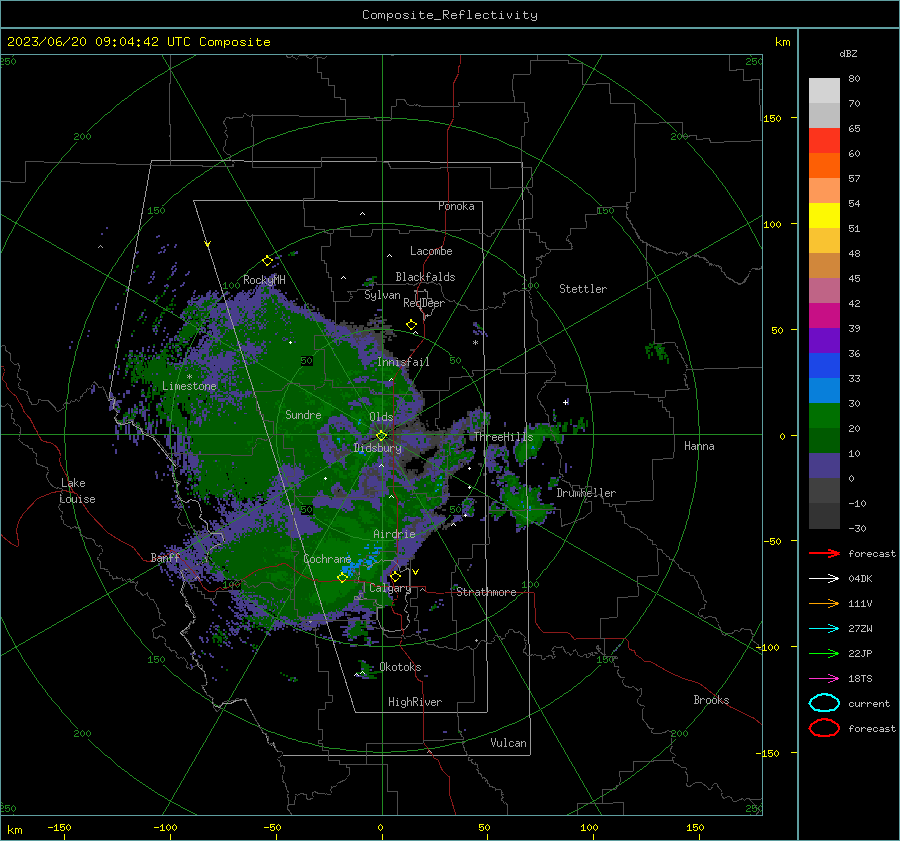This screenshot has width=900, height=841.
Task: Click the km unit label at top right
Action: click(782, 42)
